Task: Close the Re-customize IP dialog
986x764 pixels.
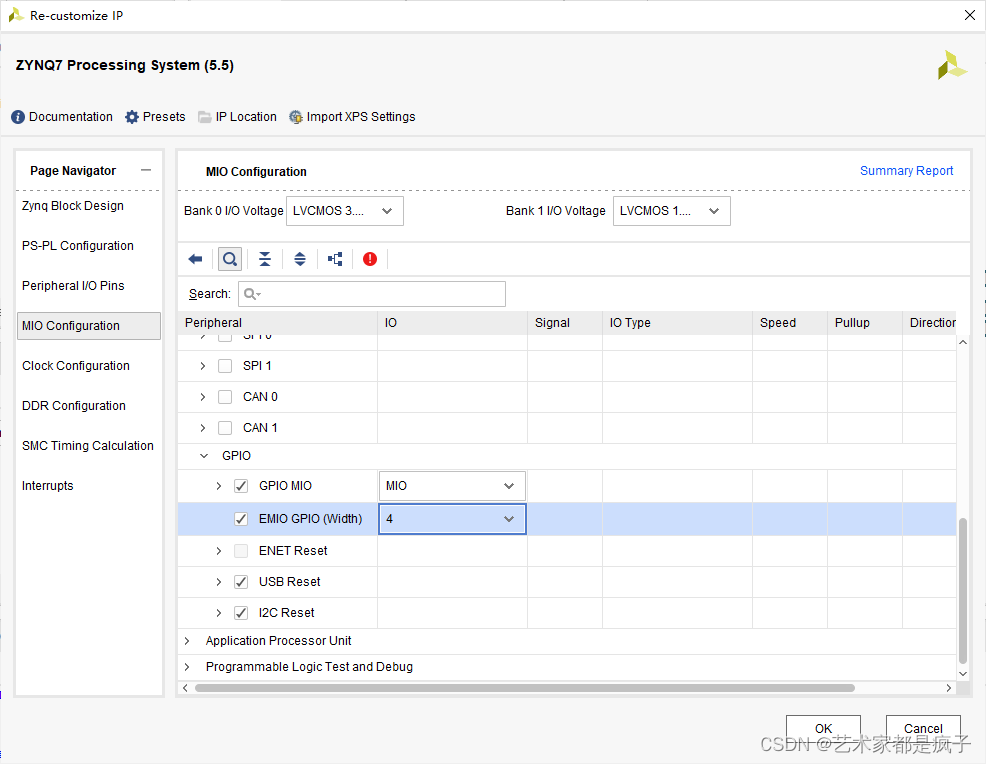Action: click(x=970, y=15)
